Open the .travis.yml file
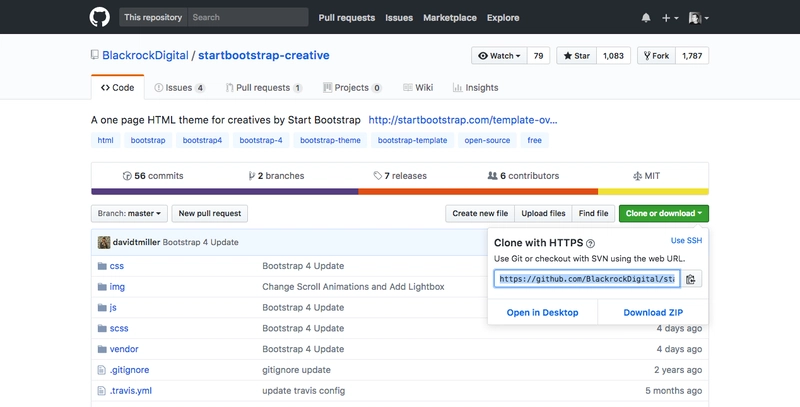800x407 pixels. pos(130,390)
